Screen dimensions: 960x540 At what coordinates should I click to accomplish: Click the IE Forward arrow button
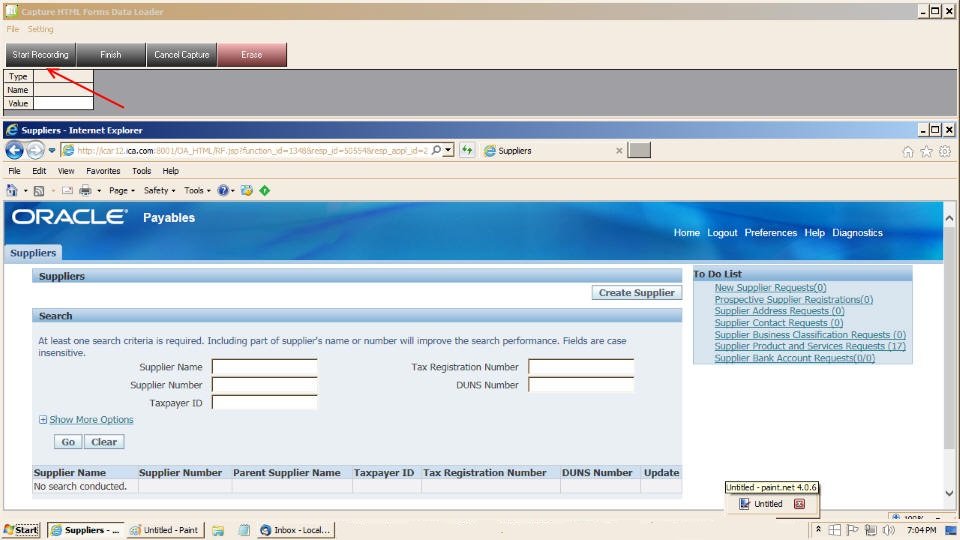[36, 150]
